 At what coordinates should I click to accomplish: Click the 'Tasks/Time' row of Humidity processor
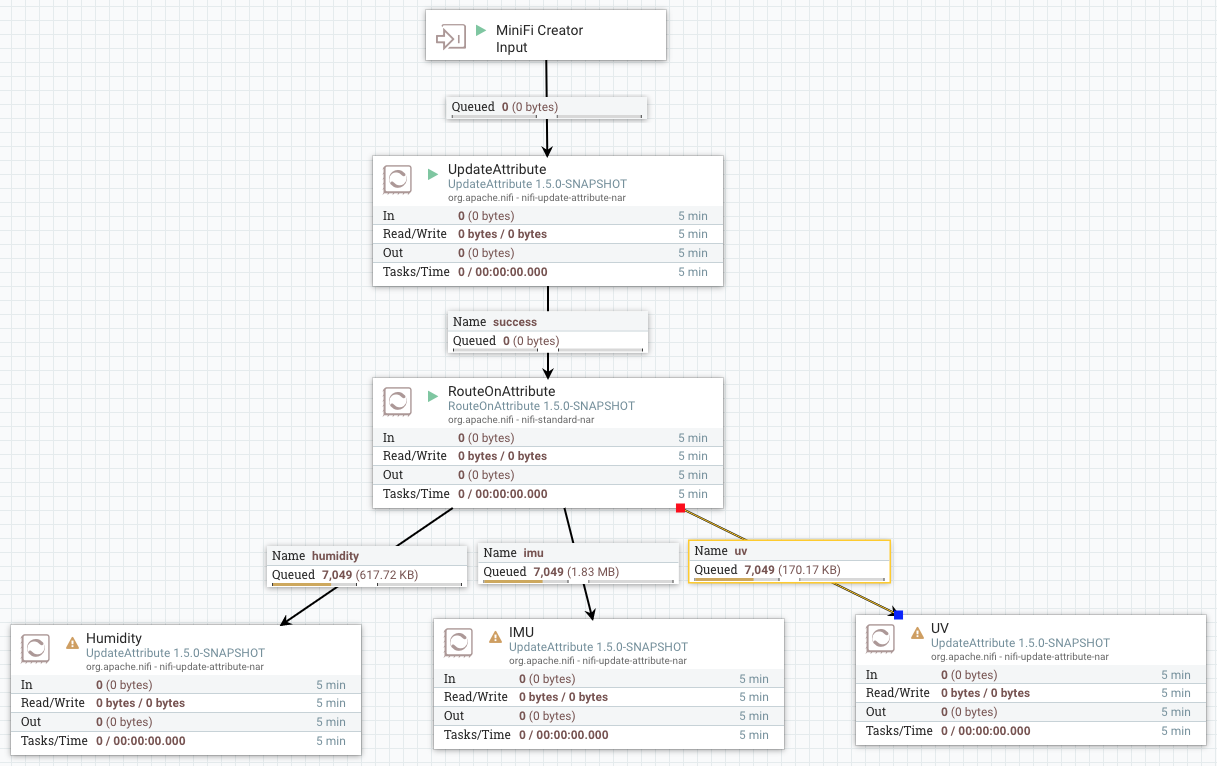pyautogui.click(x=186, y=741)
